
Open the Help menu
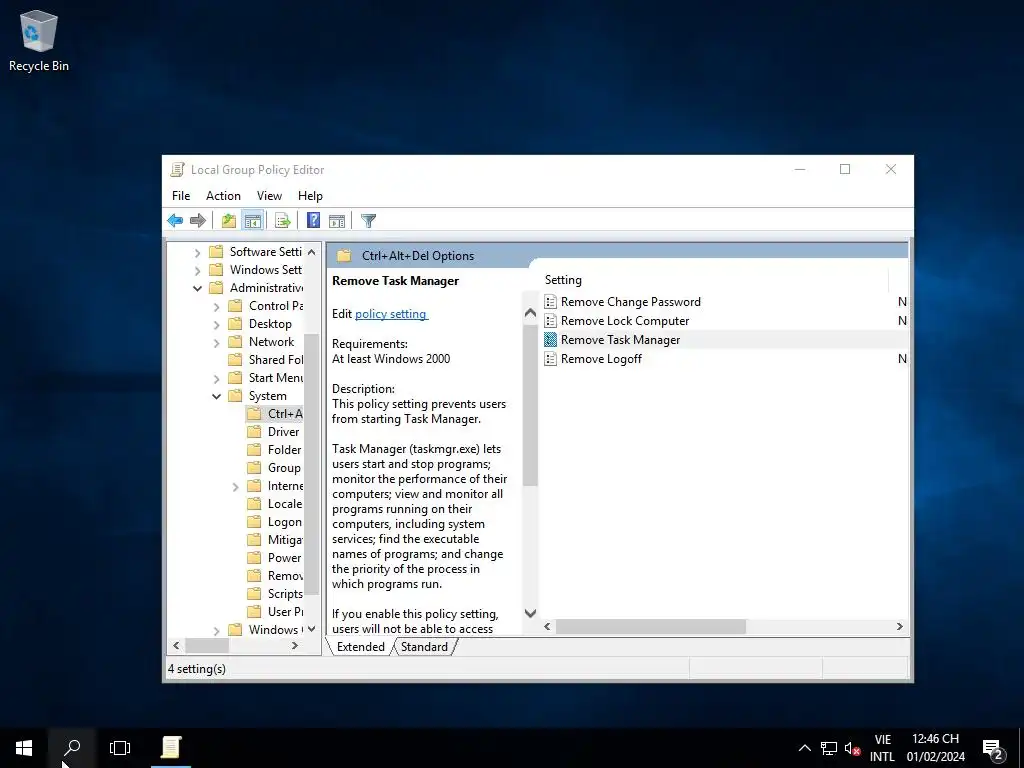[x=310, y=196]
